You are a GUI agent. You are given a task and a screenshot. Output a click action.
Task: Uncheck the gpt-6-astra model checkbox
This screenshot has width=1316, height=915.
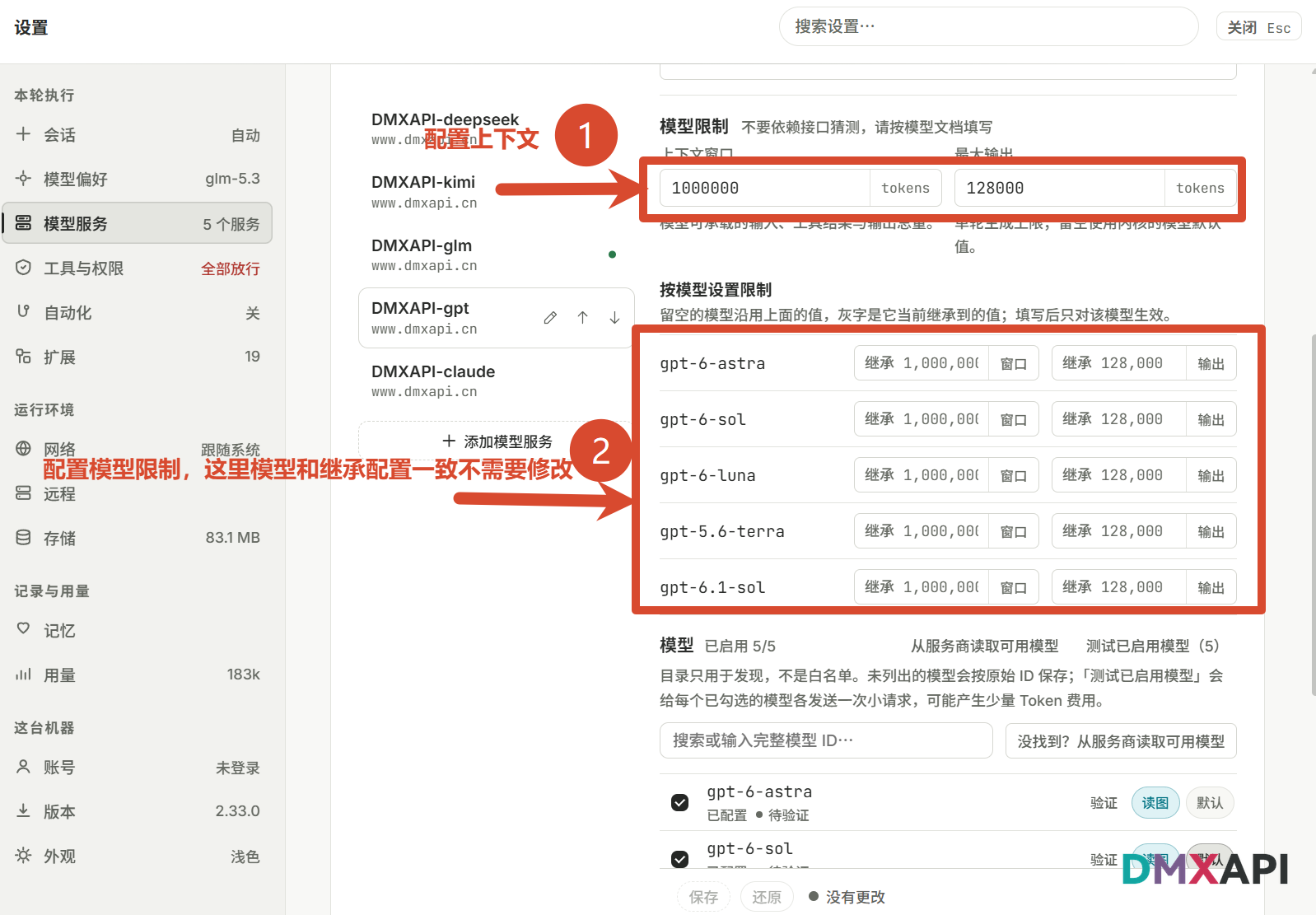tap(679, 802)
